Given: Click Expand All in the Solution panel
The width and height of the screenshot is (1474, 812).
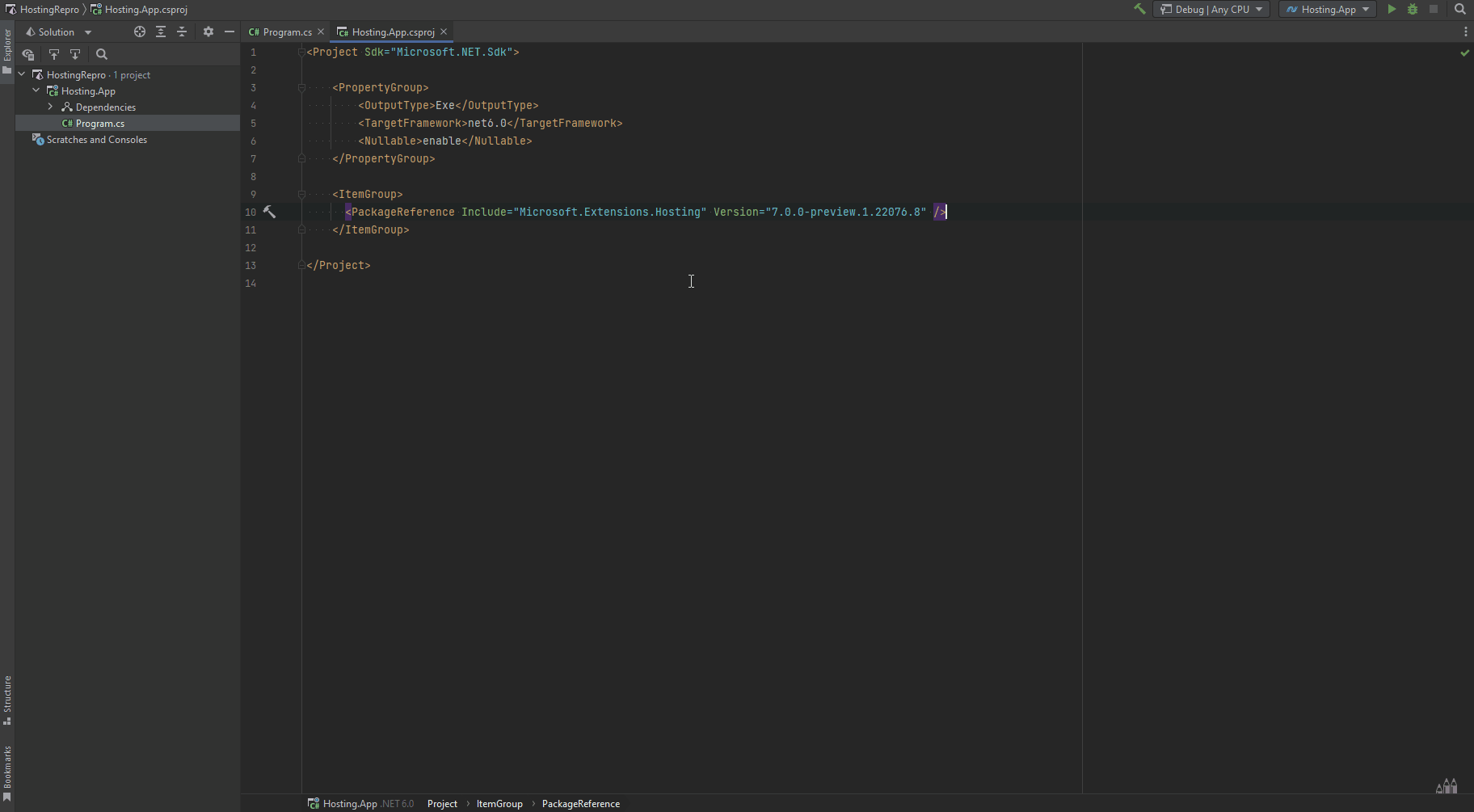Looking at the screenshot, I should tap(161, 32).
